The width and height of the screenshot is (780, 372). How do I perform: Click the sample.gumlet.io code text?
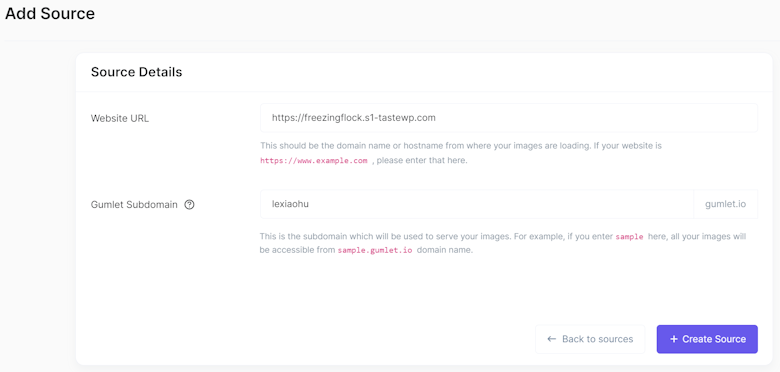click(x=375, y=251)
